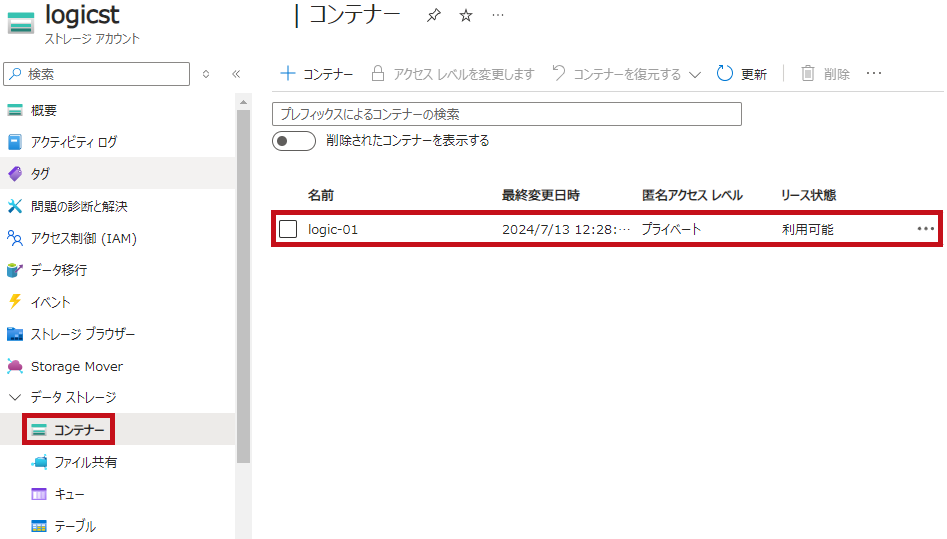The width and height of the screenshot is (947, 539).
Task: Open アクセス制御 (IAM) in sidebar
Action: tap(83, 238)
